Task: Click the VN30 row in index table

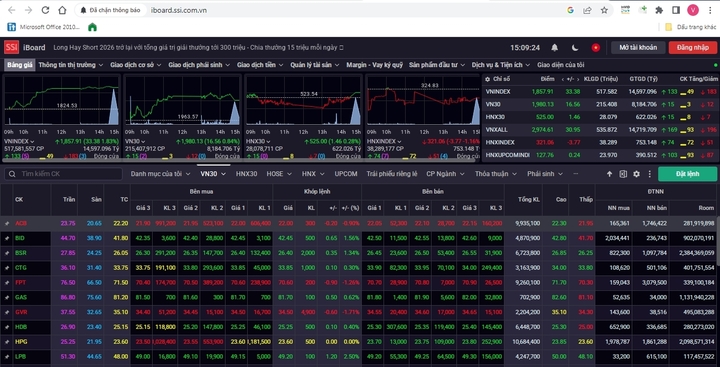Action: (601, 105)
